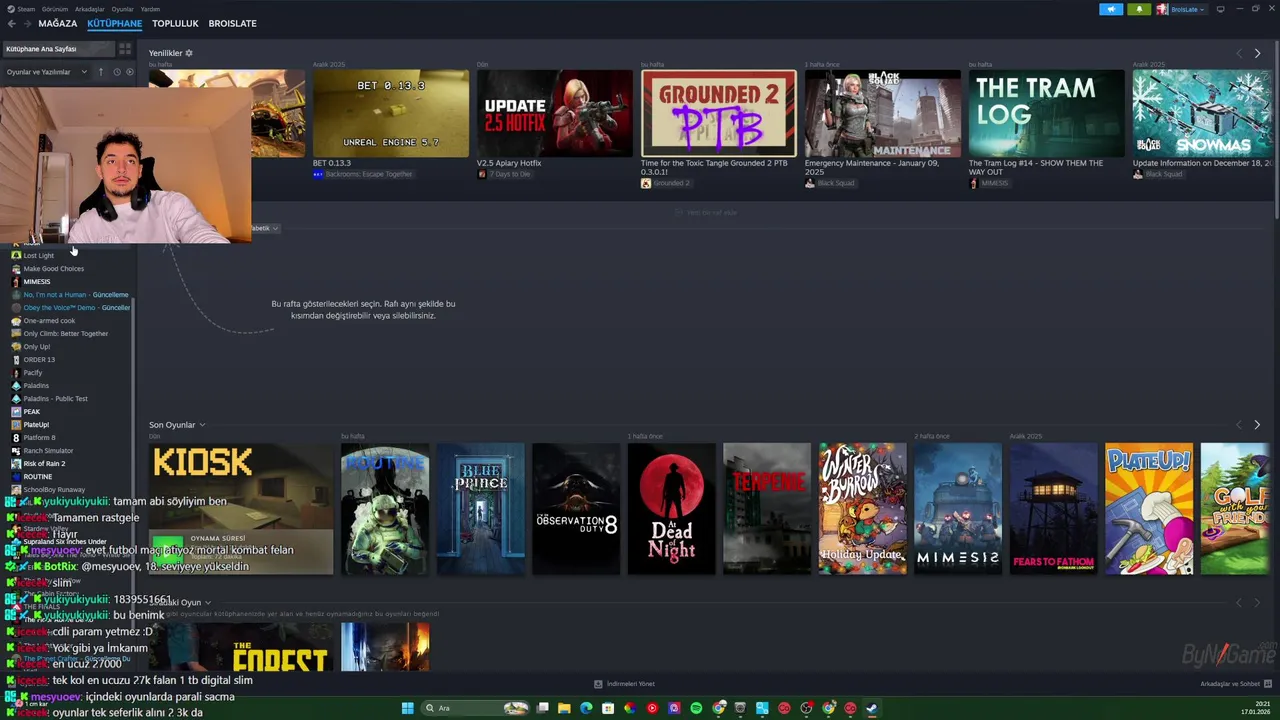The width and height of the screenshot is (1280, 720).
Task: Open Spotify from taskbar
Action: (696, 708)
